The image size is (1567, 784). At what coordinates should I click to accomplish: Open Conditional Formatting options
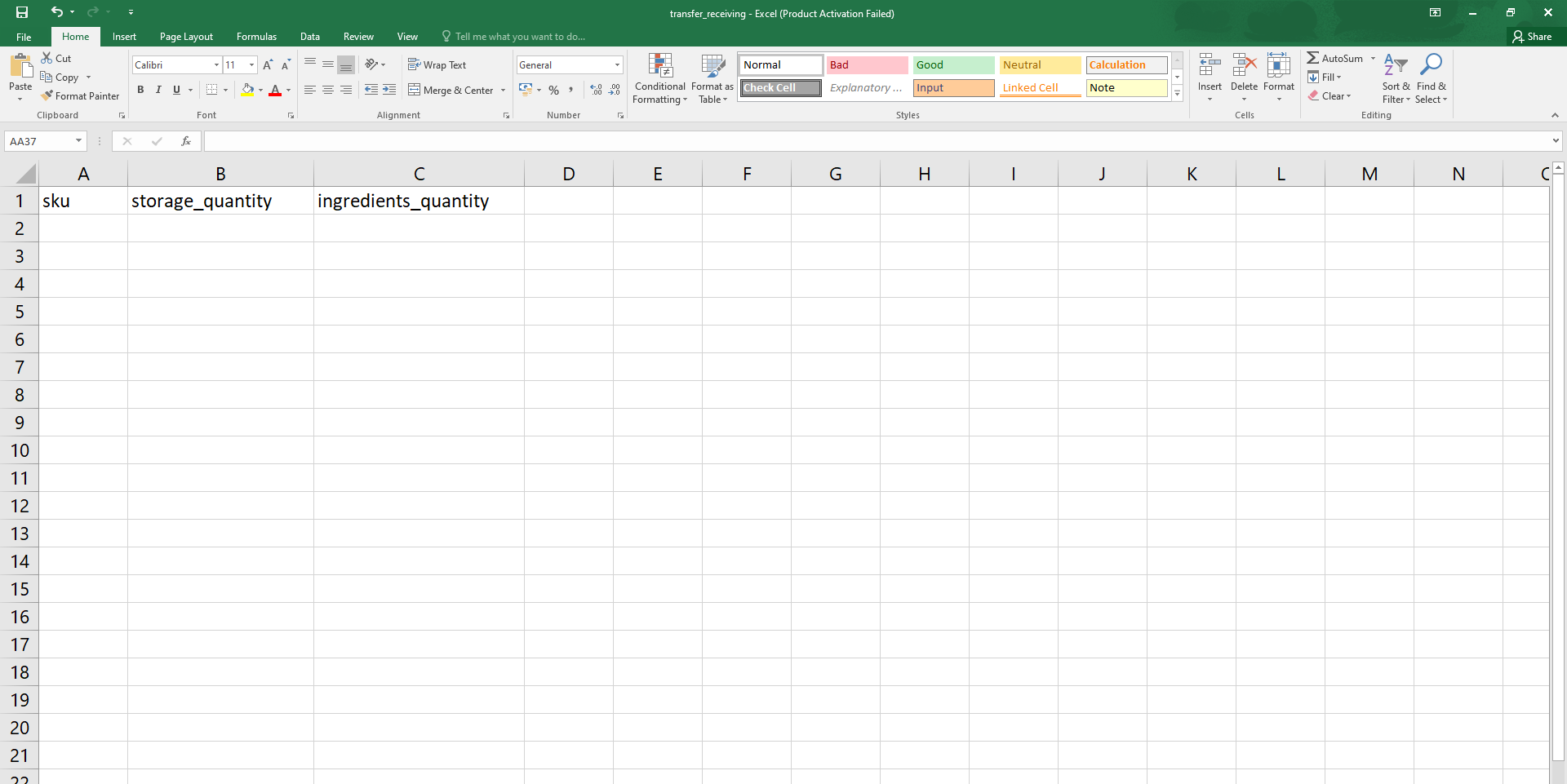[659, 78]
